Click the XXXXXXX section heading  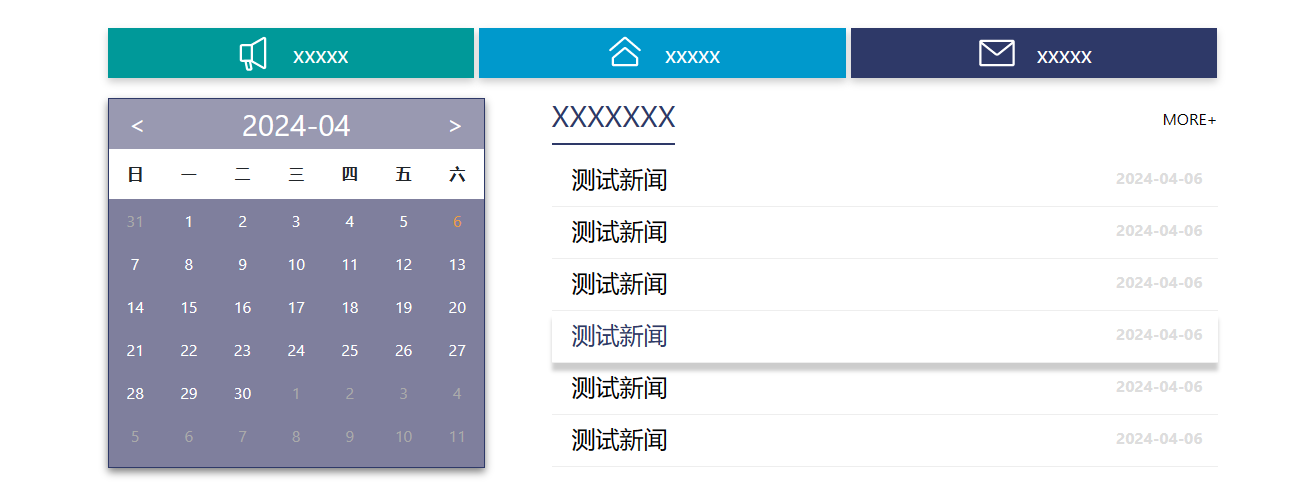pyautogui.click(x=613, y=117)
